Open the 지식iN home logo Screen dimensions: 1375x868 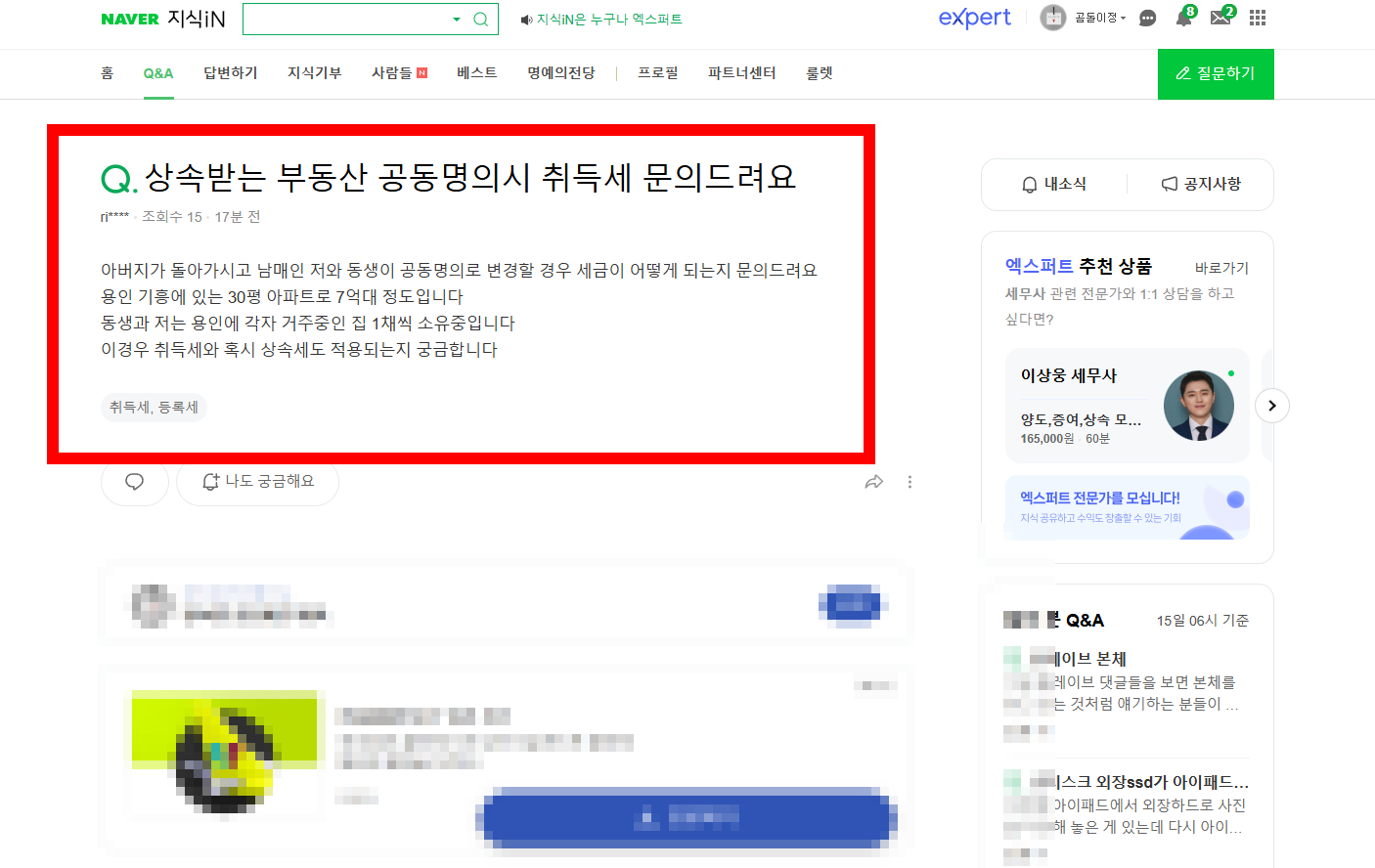(197, 19)
